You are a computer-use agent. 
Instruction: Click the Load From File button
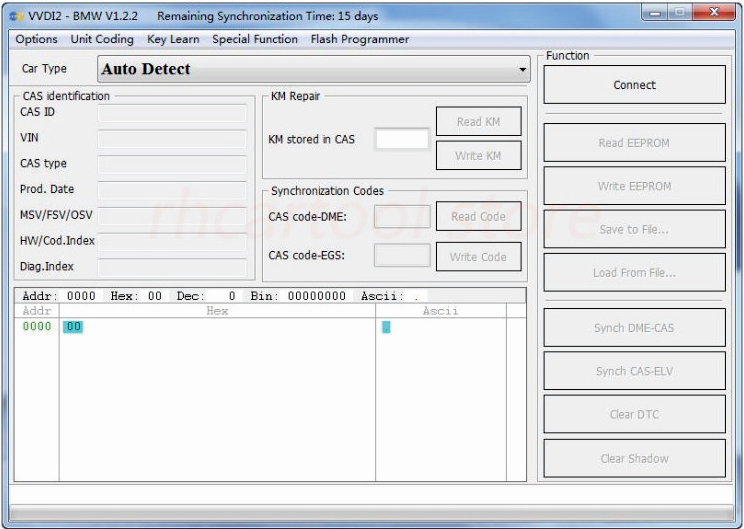[x=634, y=272]
